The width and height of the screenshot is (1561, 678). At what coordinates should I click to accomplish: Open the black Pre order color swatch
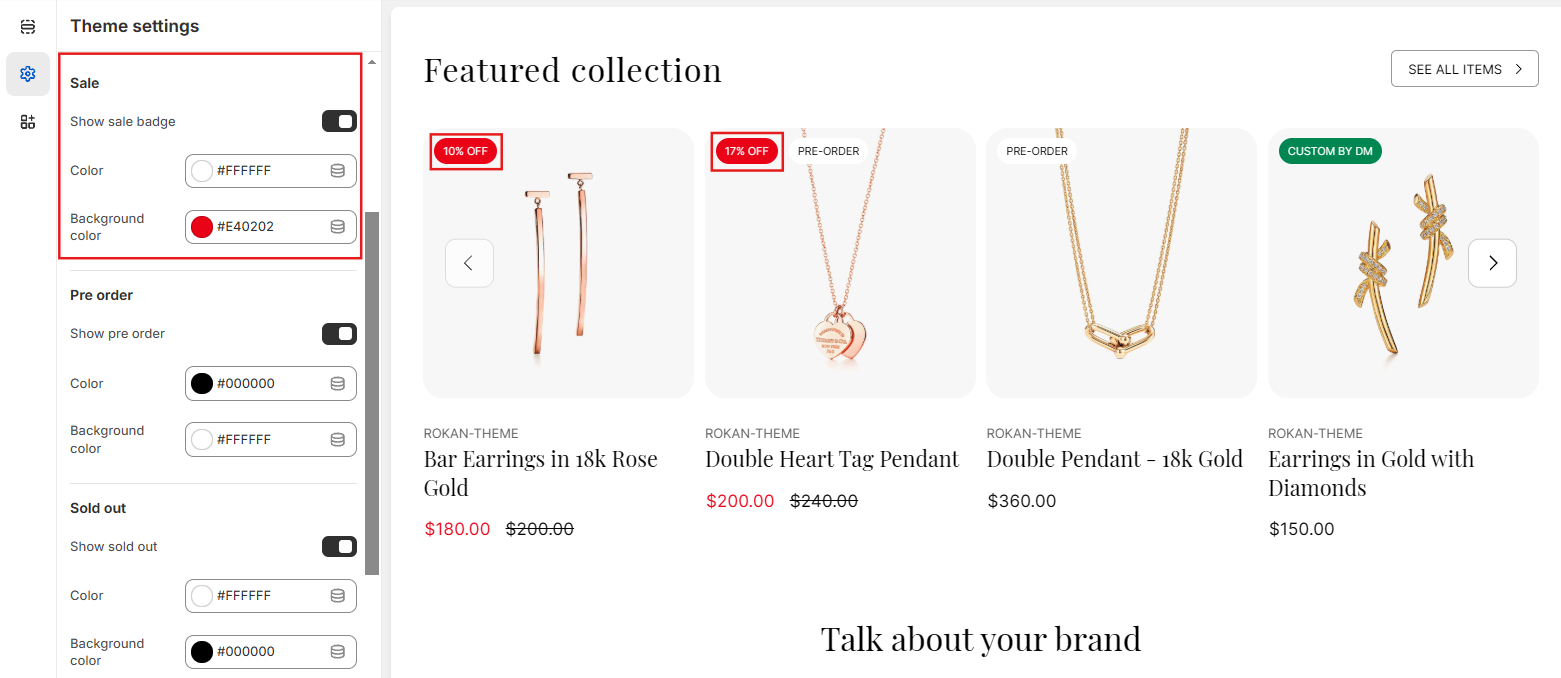202,384
